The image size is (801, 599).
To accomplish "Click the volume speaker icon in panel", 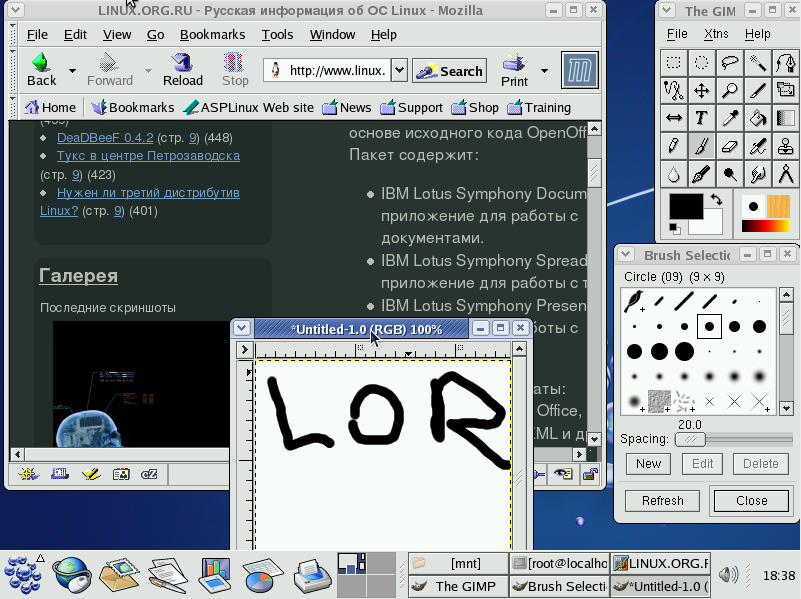I will (x=728, y=575).
